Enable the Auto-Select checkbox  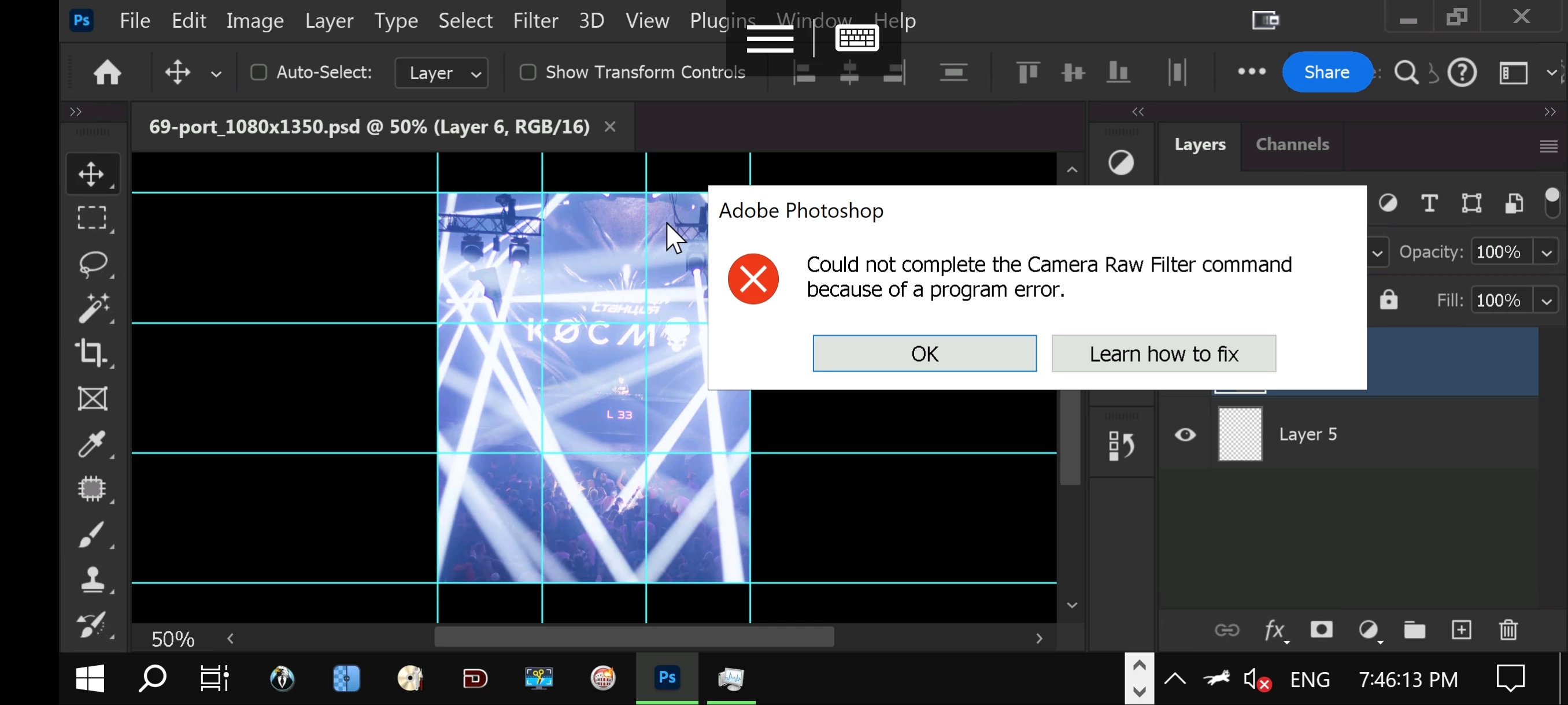258,72
